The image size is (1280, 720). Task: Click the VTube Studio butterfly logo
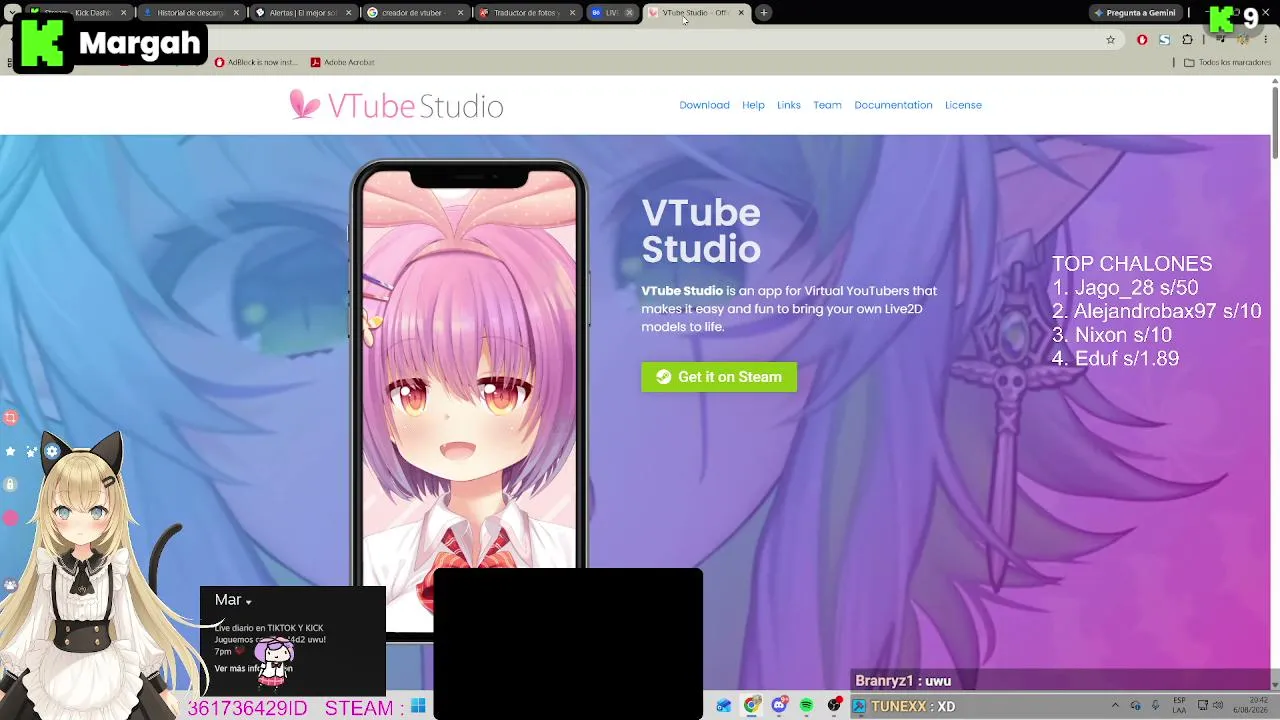[305, 104]
